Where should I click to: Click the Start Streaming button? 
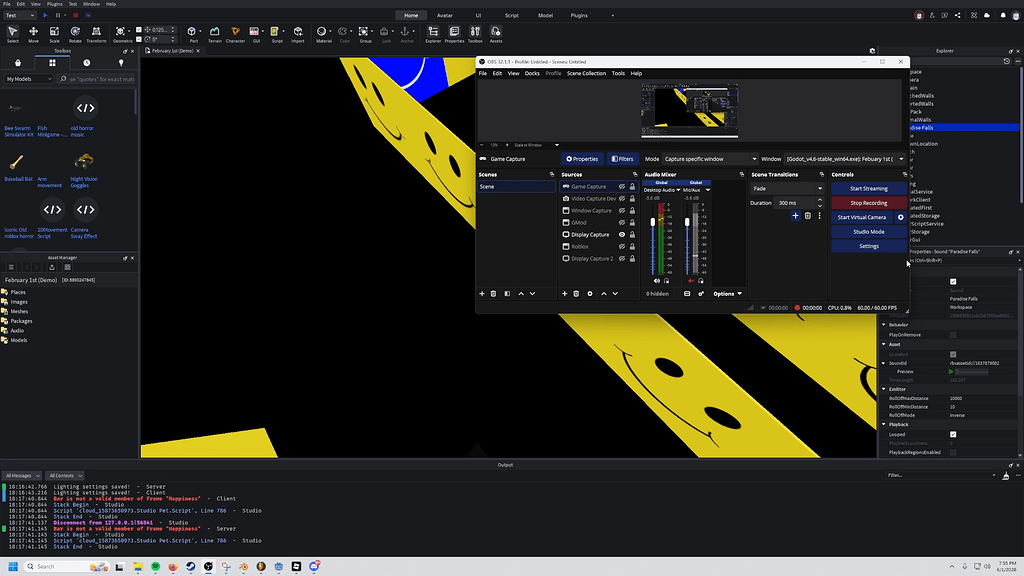tap(869, 188)
